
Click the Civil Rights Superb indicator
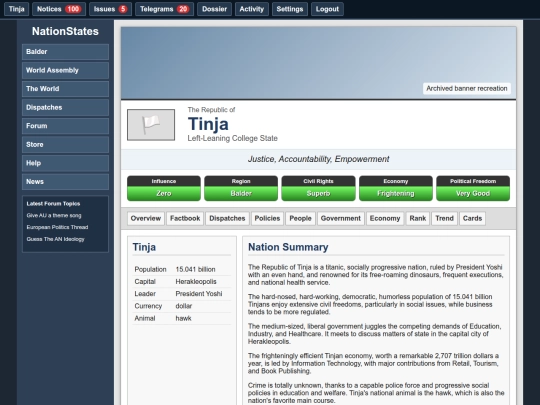click(318, 188)
